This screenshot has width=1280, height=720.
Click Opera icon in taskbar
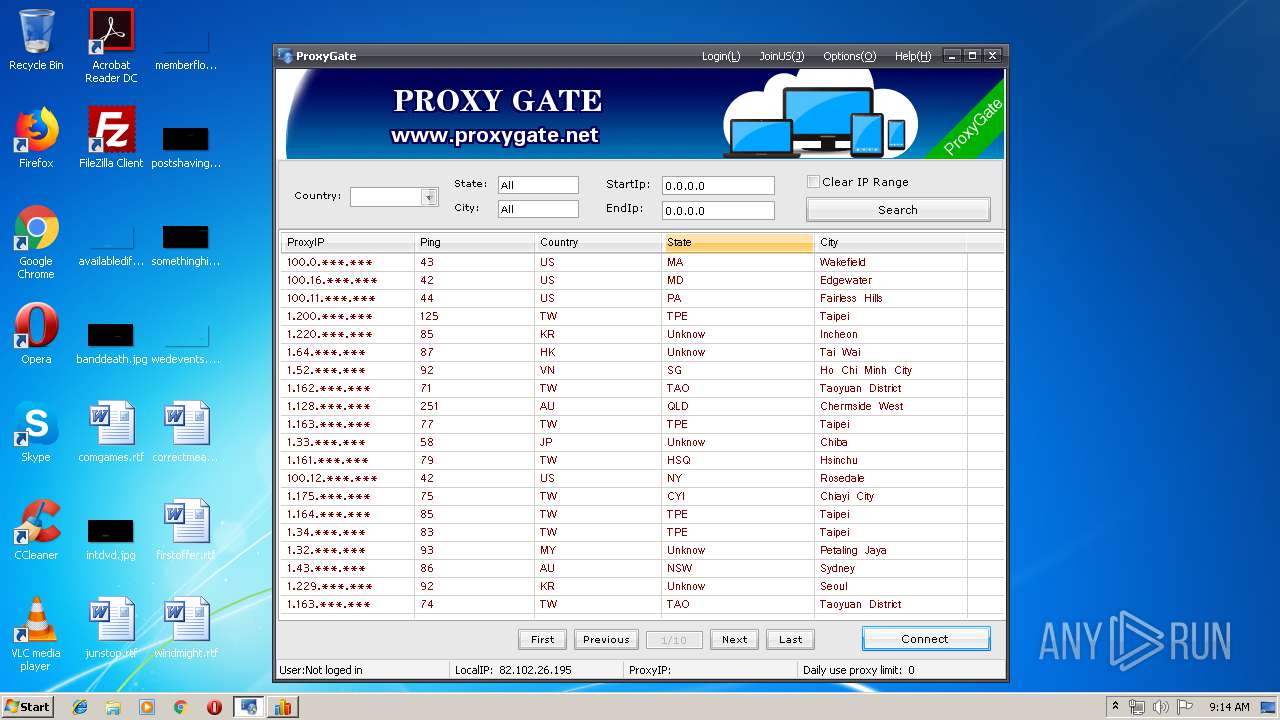pyautogui.click(x=214, y=707)
